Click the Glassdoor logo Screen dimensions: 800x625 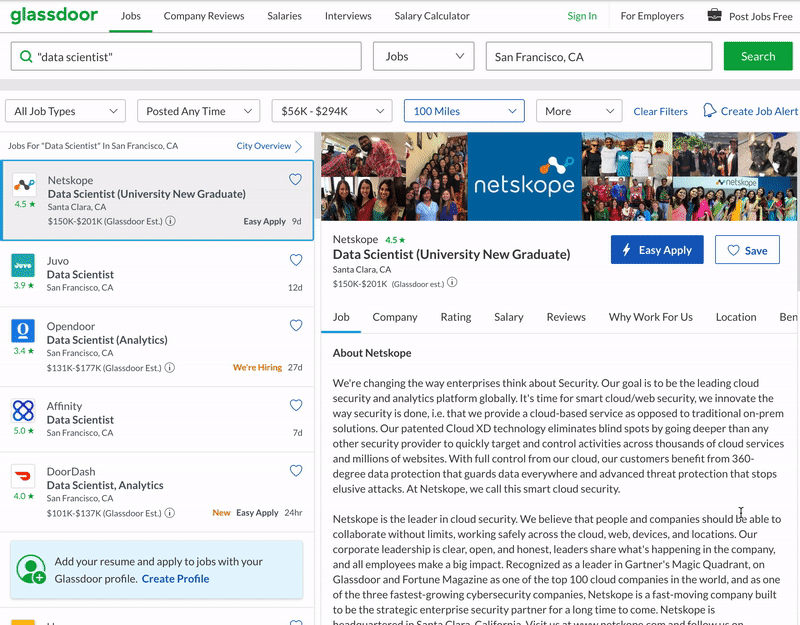pos(54,15)
